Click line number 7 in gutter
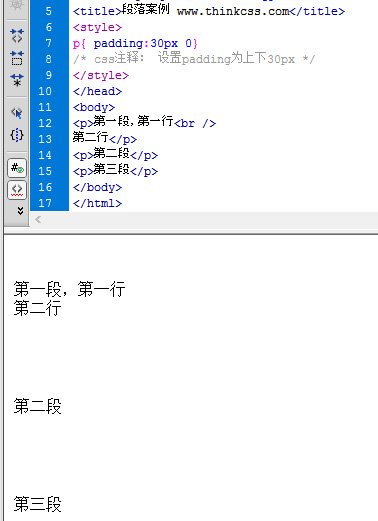 49,43
